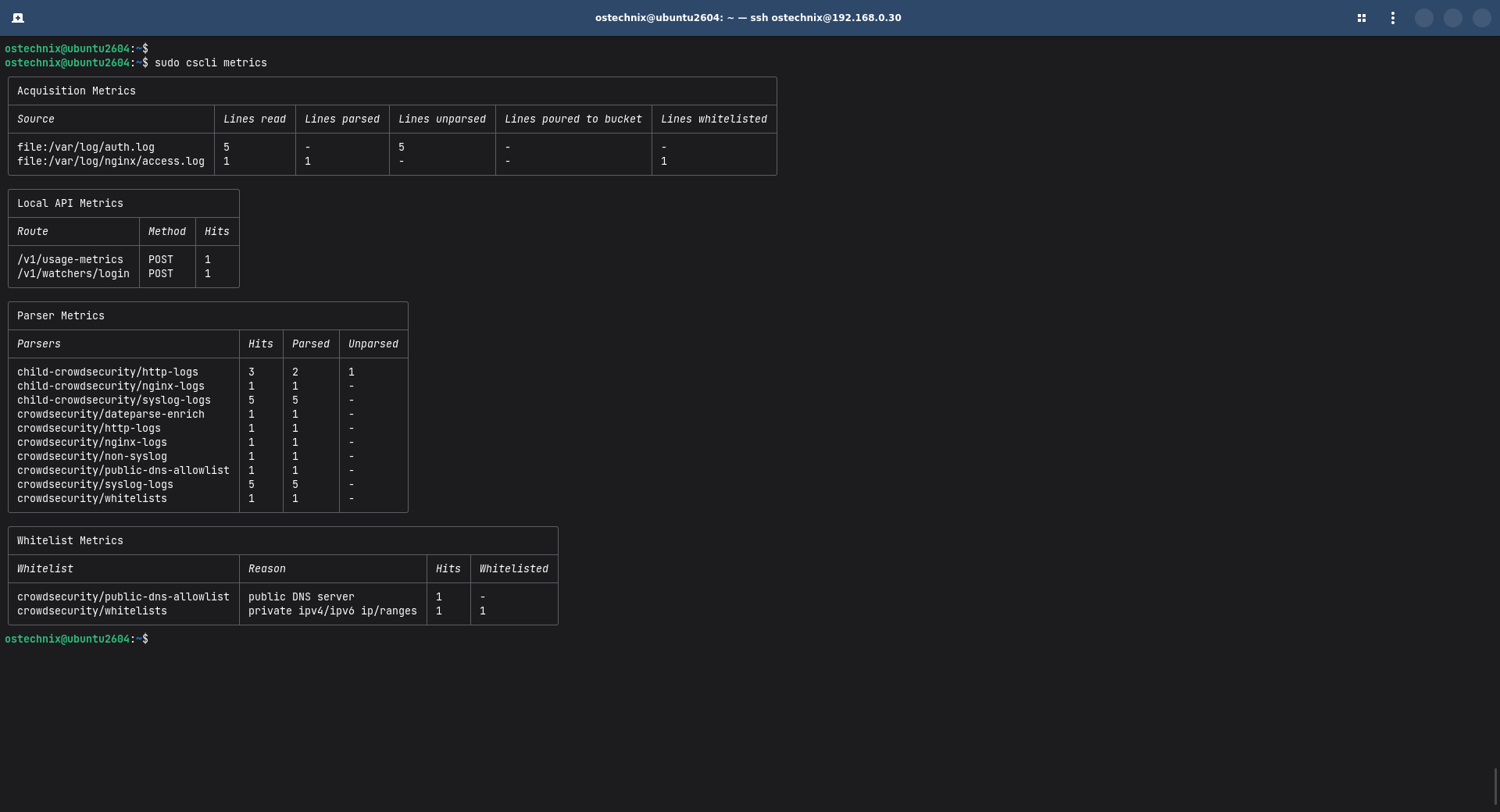The width and height of the screenshot is (1500, 812).
Task: Click the file:/var/log/nginx/access.log source entry
Action: pos(111,162)
